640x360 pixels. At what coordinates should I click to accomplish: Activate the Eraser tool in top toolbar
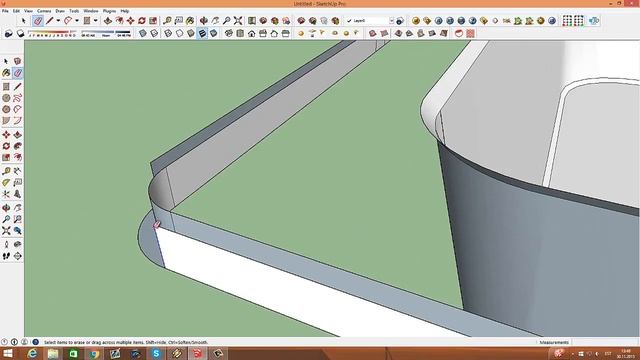point(38,20)
